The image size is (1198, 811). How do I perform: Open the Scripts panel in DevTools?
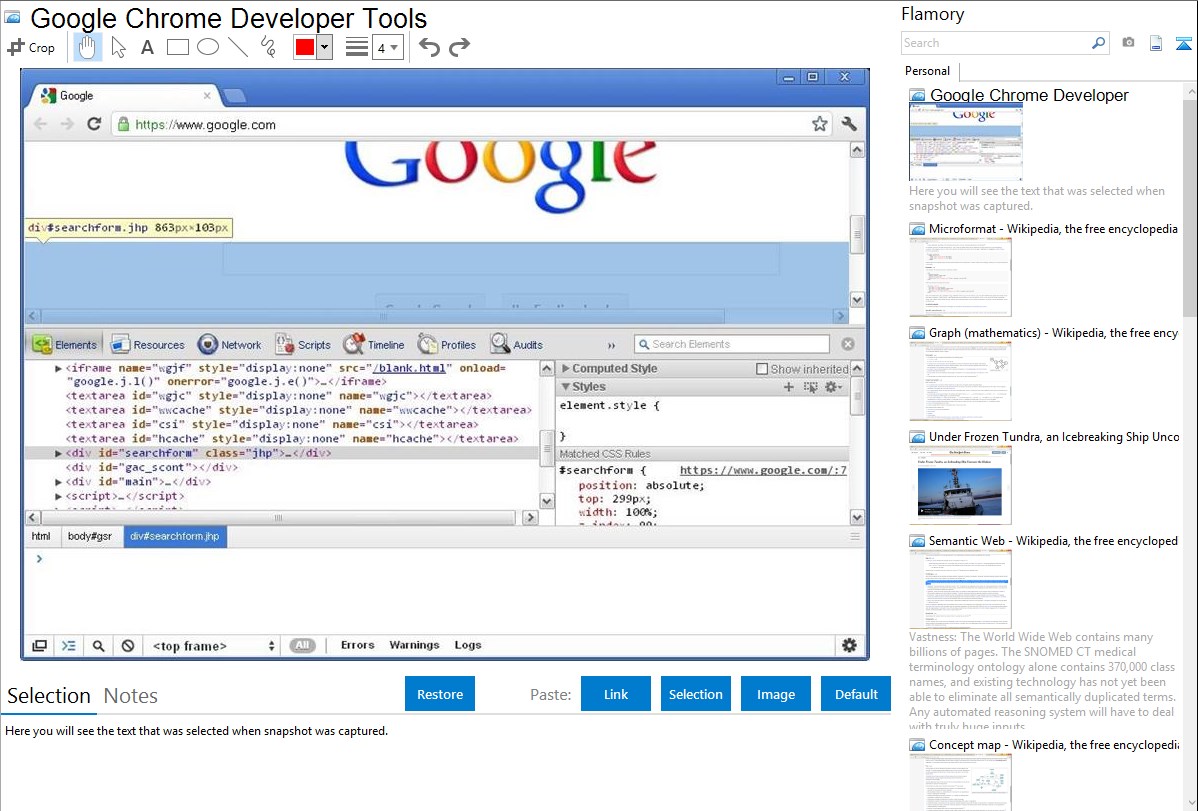(303, 345)
